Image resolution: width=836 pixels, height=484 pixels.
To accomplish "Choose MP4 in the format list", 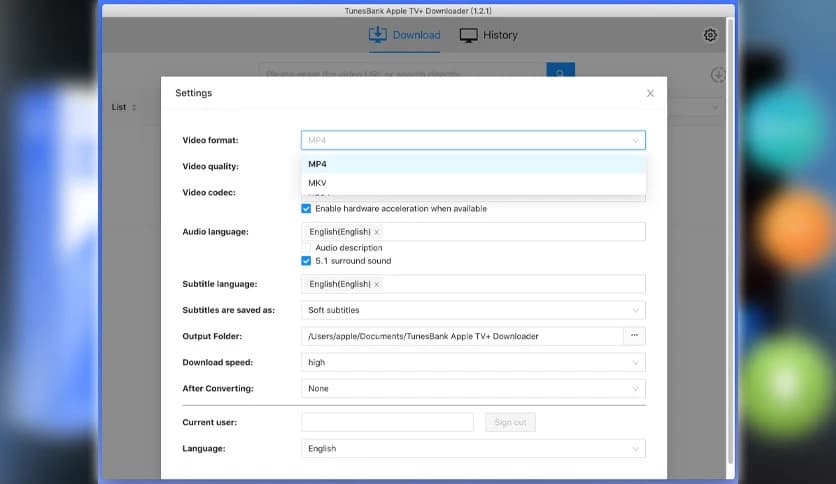I will point(318,164).
